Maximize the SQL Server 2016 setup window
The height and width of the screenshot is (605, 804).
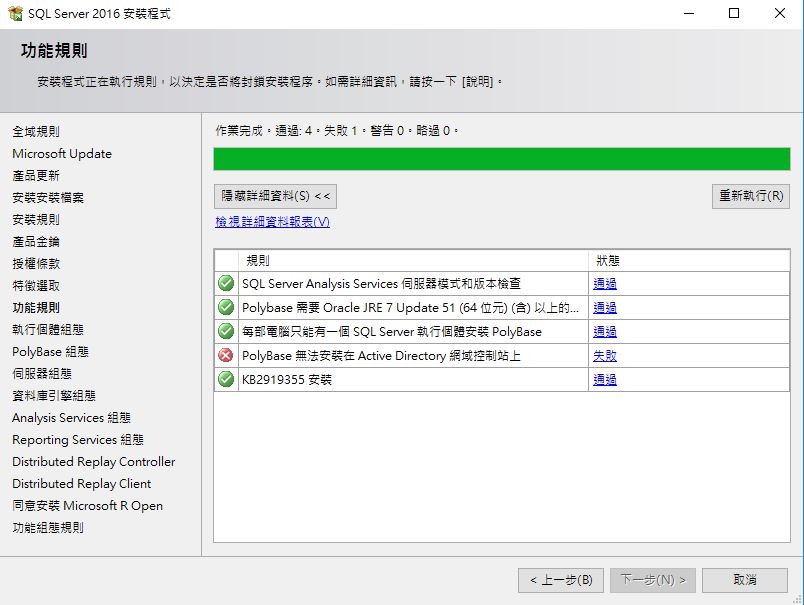(x=734, y=13)
